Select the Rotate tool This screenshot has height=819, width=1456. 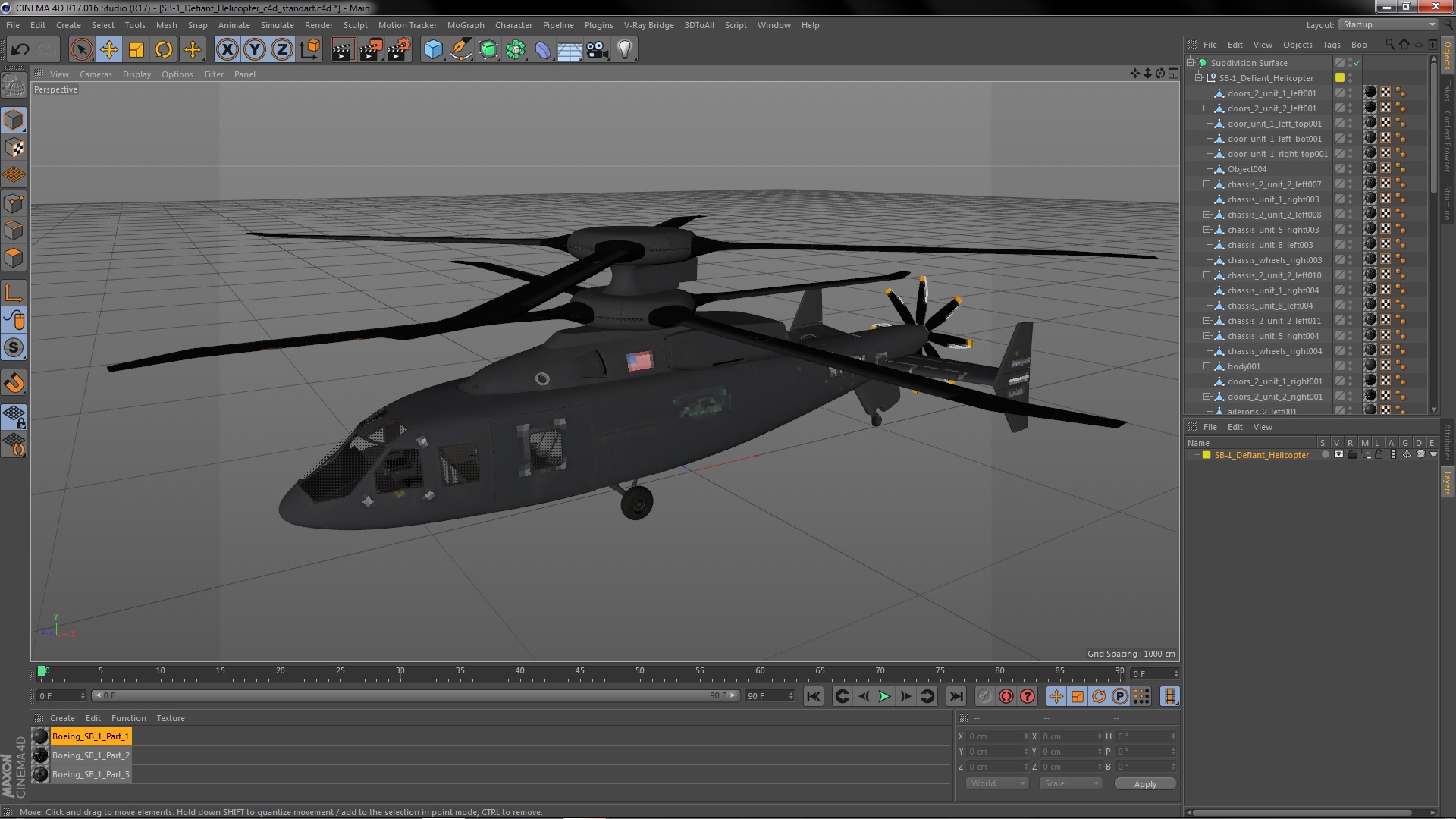tap(164, 50)
